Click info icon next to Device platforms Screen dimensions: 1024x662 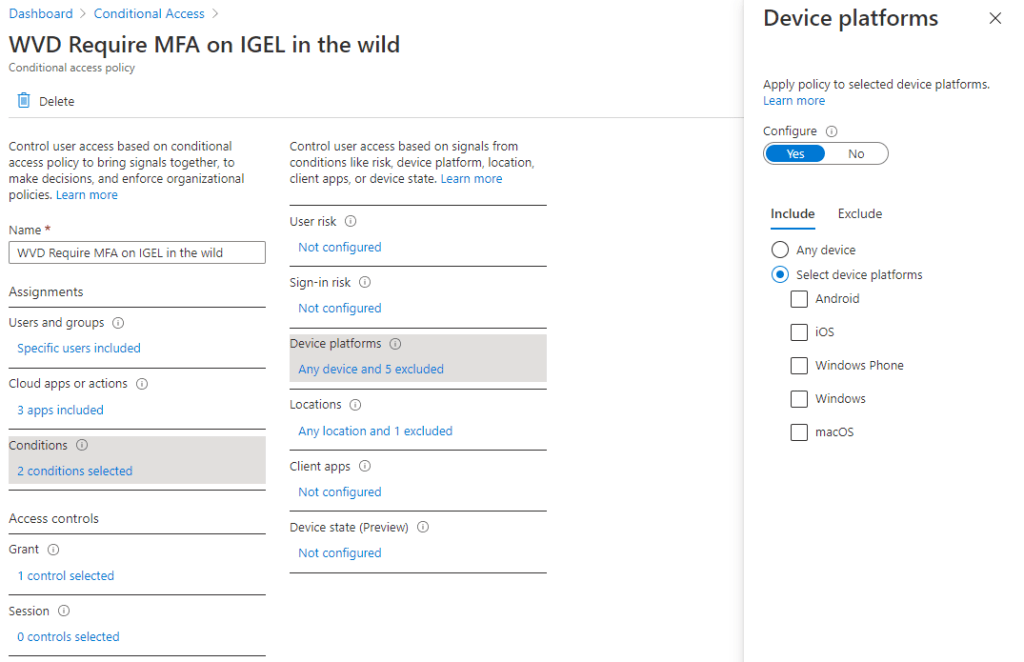(395, 344)
